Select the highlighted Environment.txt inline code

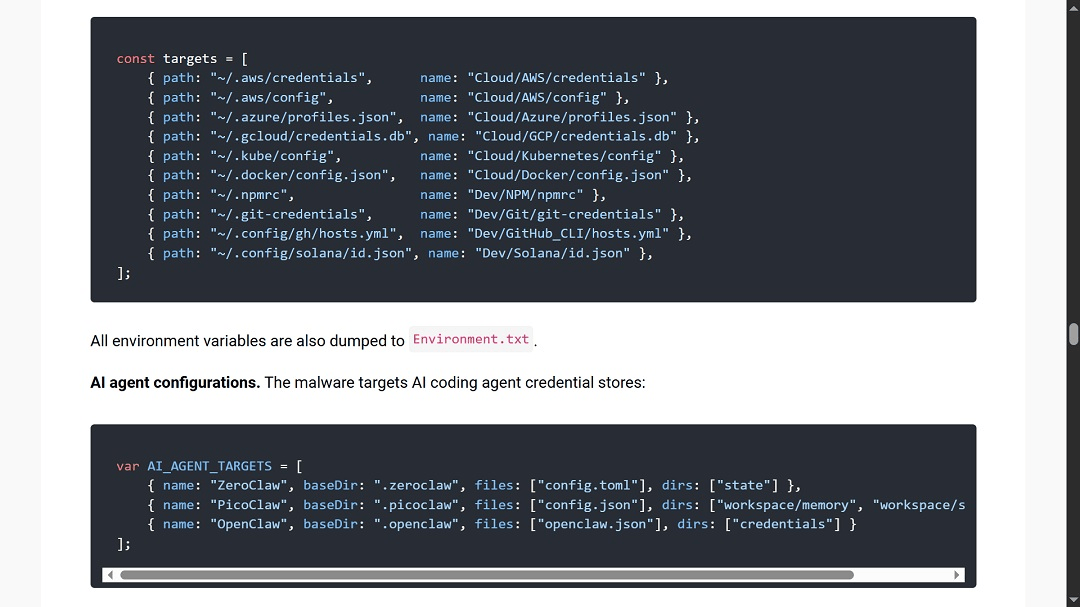[x=470, y=339]
